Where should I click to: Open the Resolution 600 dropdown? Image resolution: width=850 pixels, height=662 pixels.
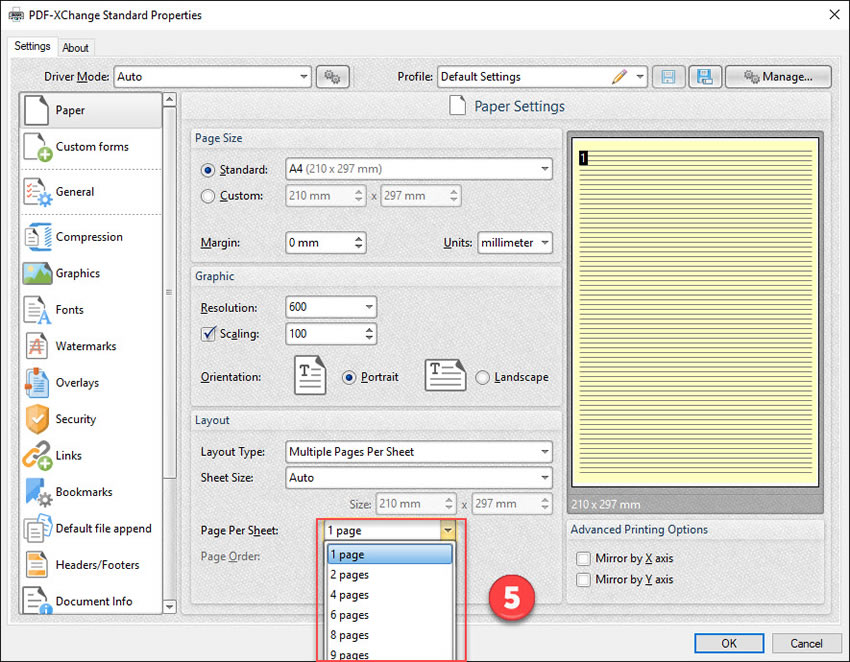pos(331,307)
